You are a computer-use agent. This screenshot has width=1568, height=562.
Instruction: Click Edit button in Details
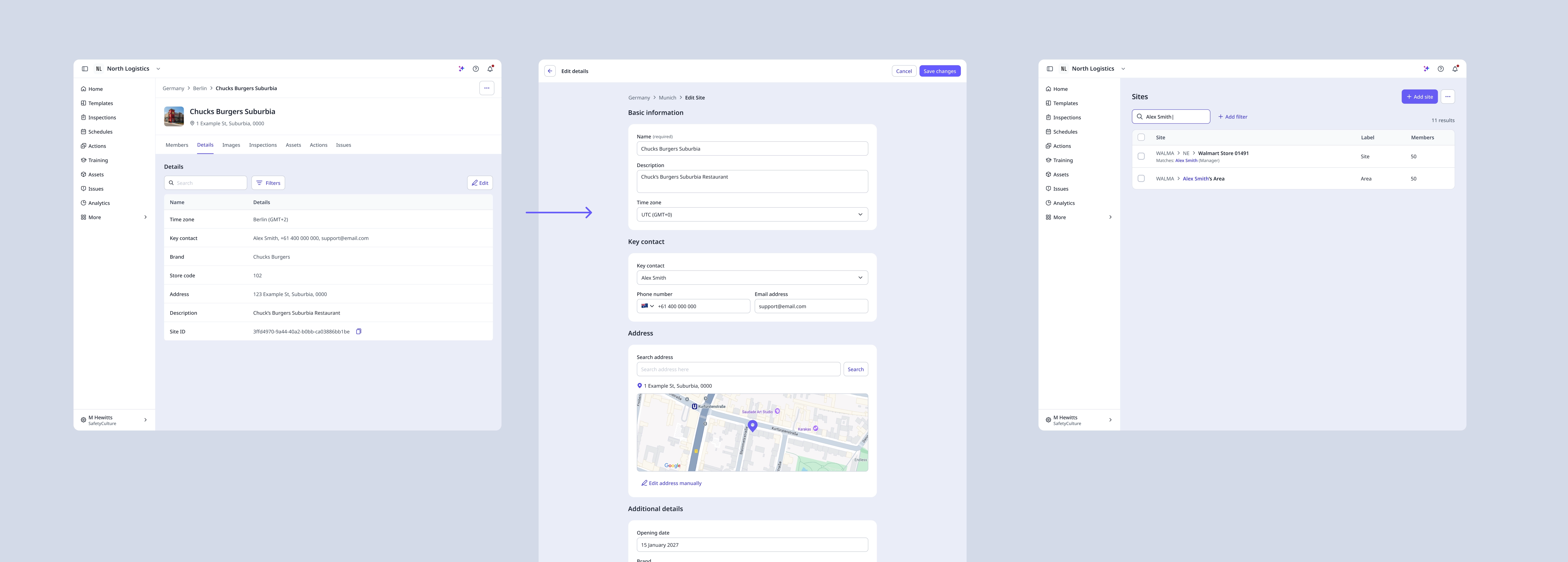480,183
